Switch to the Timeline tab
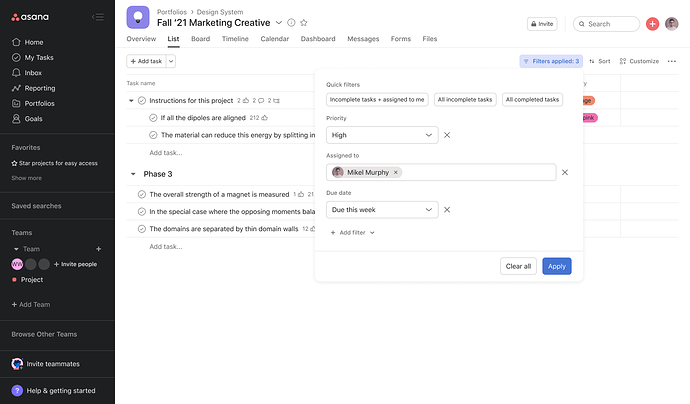The height and width of the screenshot is (404, 690). point(235,39)
